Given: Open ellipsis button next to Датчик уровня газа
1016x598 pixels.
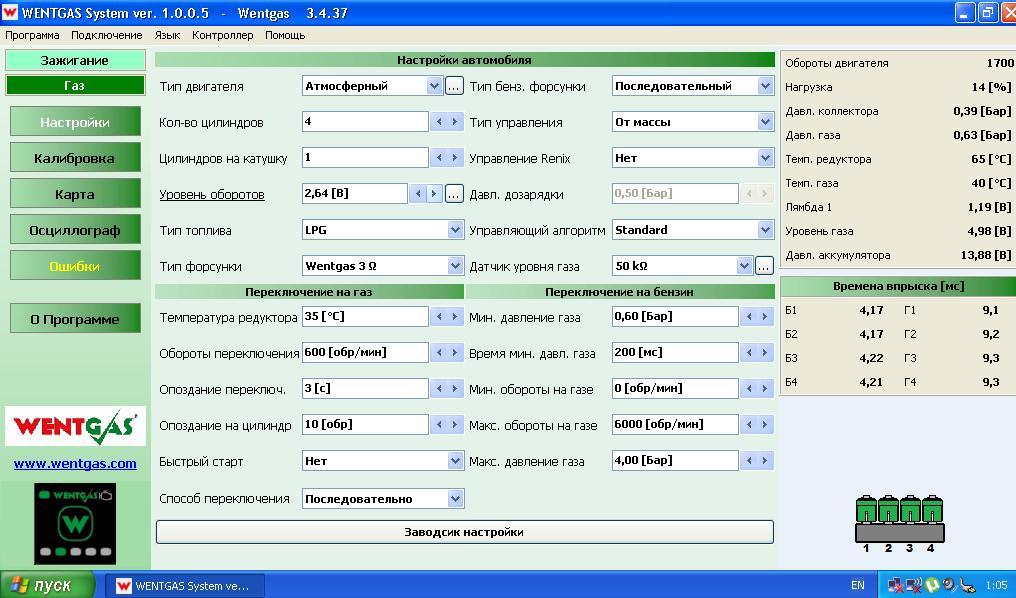Looking at the screenshot, I should [x=764, y=266].
